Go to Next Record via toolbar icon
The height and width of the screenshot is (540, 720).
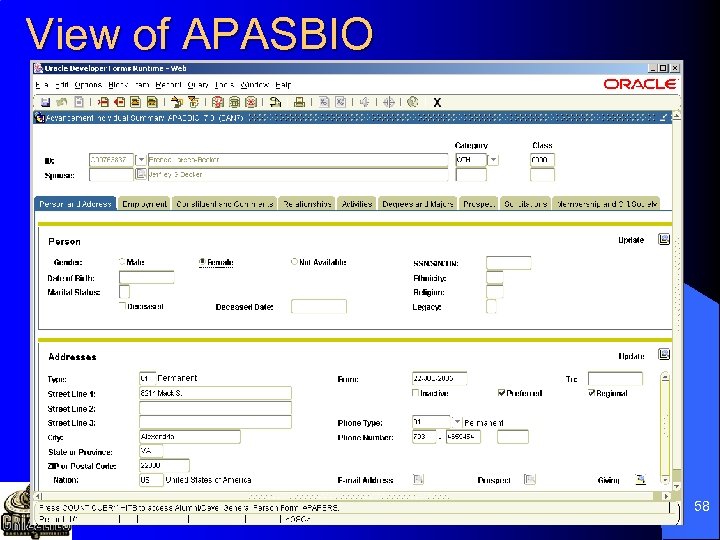pos(152,102)
